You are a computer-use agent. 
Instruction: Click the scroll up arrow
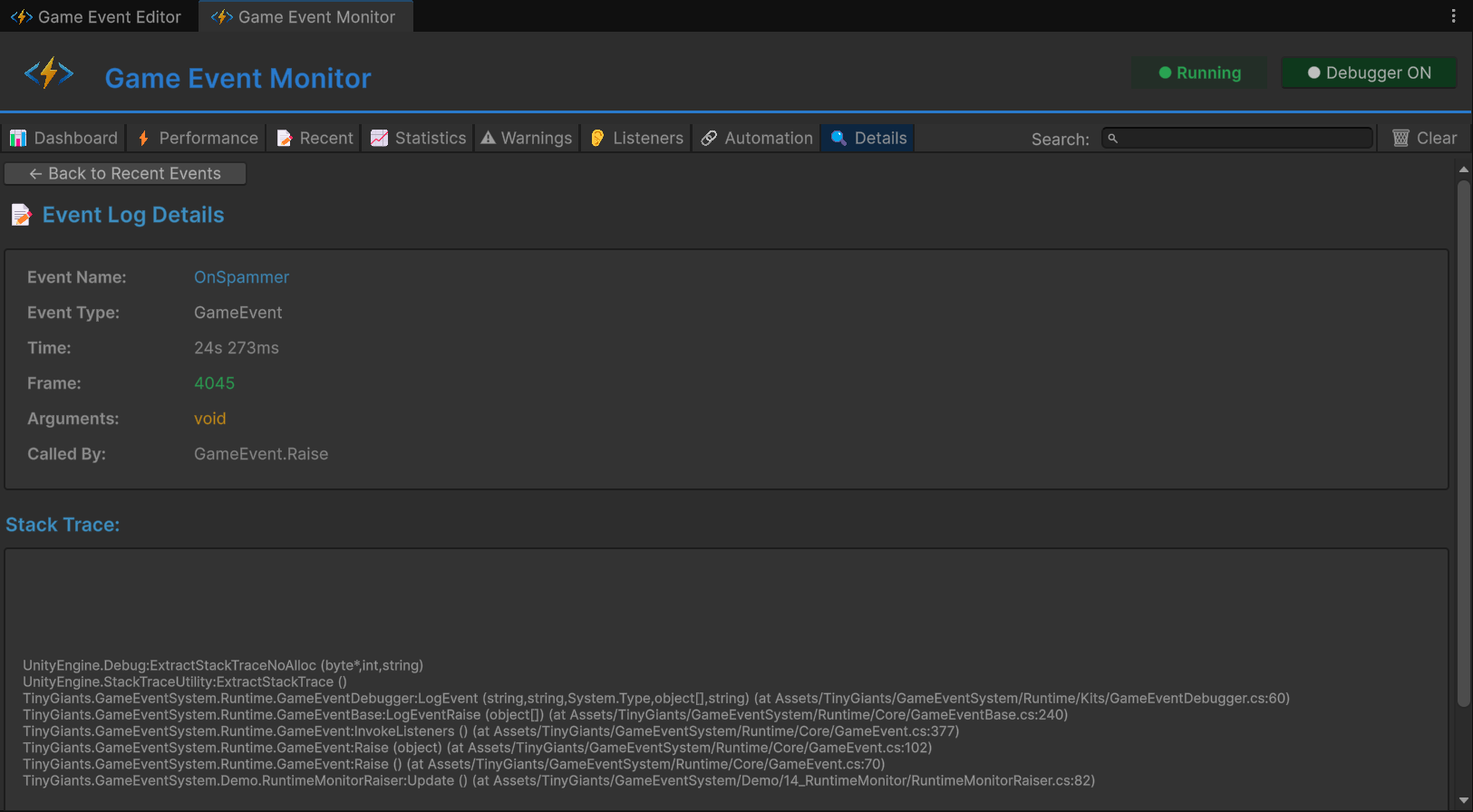pyautogui.click(x=1463, y=169)
